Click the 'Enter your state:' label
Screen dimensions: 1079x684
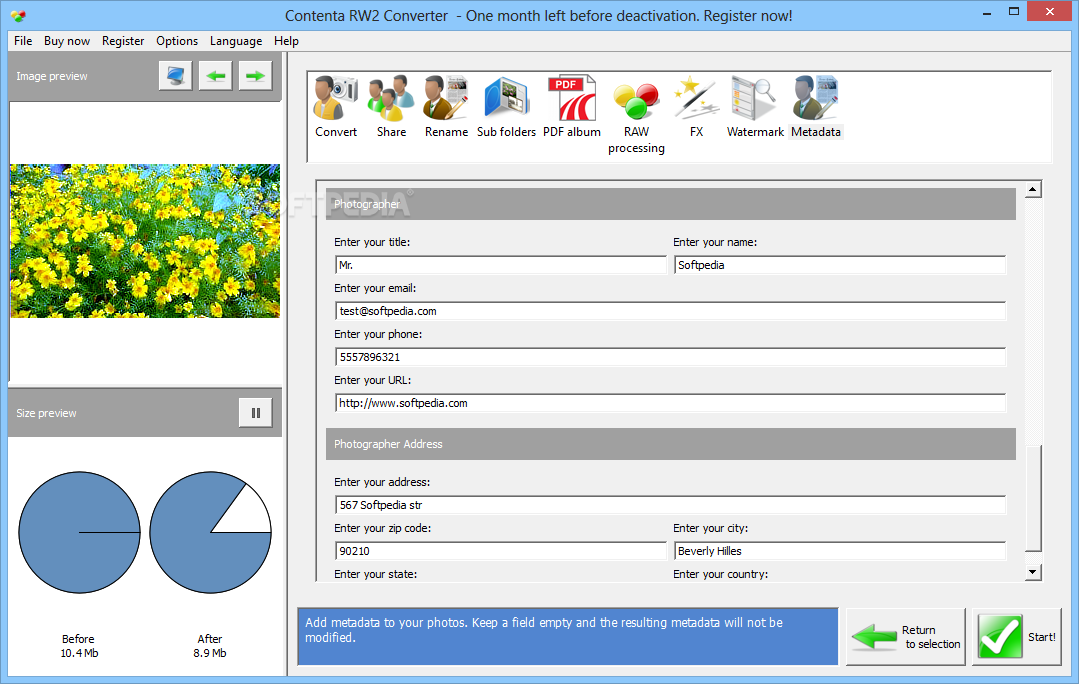(375, 575)
